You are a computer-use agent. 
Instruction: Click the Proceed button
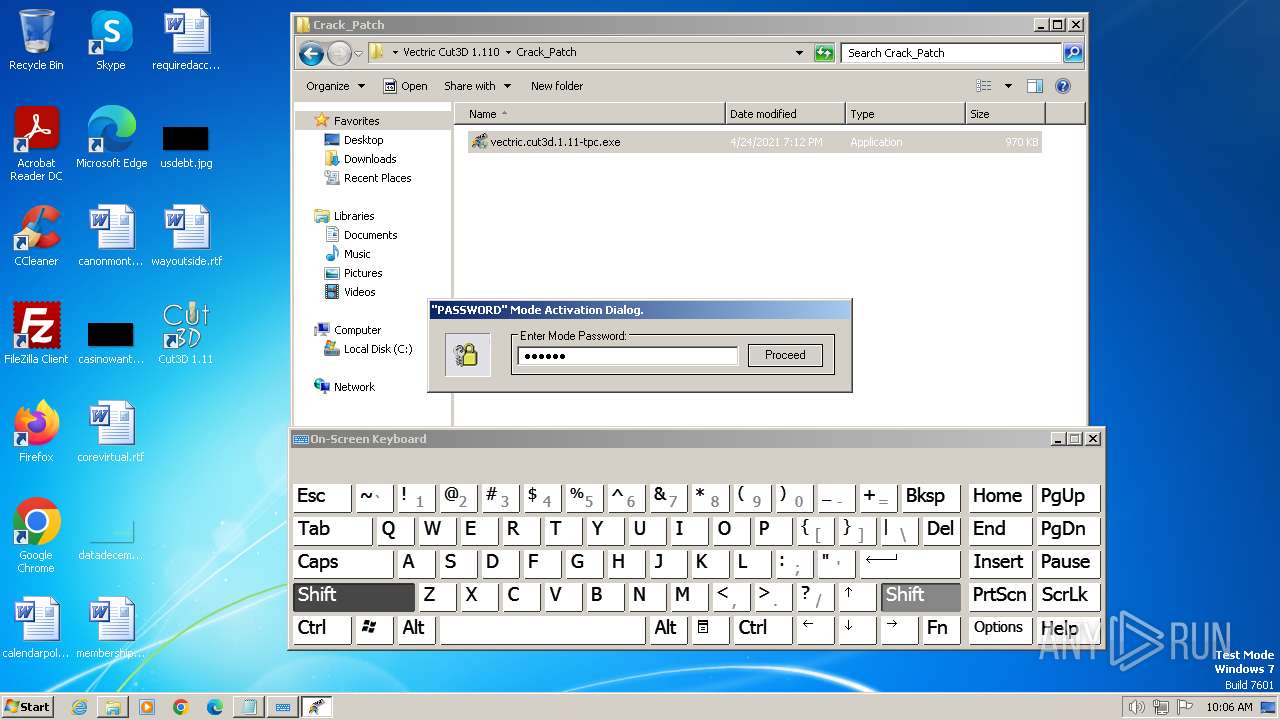click(x=785, y=355)
